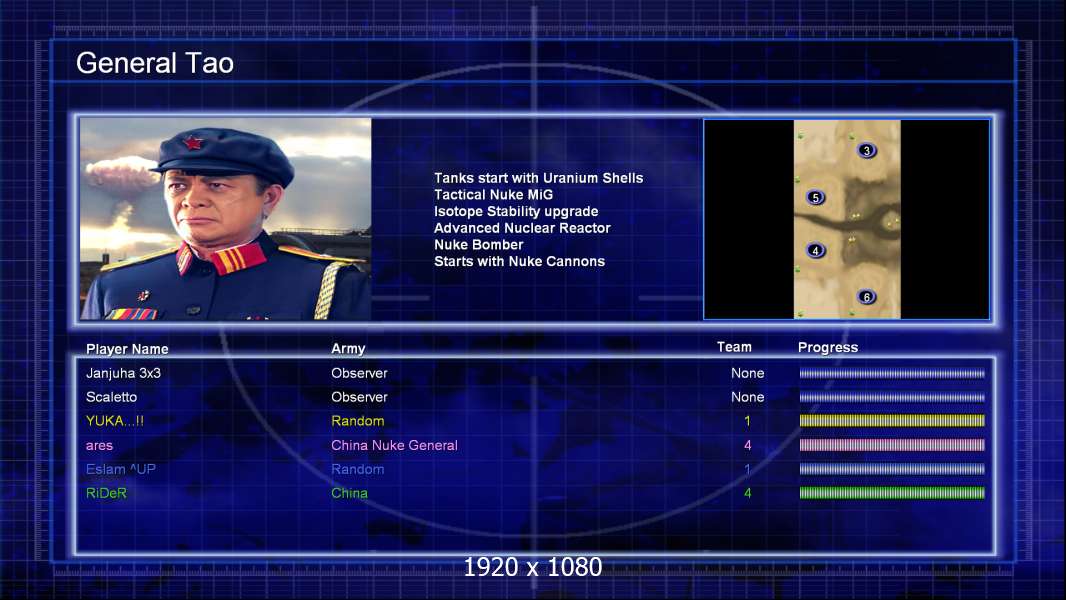Image resolution: width=1066 pixels, height=600 pixels.
Task: Click start position marker 4 on the map
Action: coord(815,251)
